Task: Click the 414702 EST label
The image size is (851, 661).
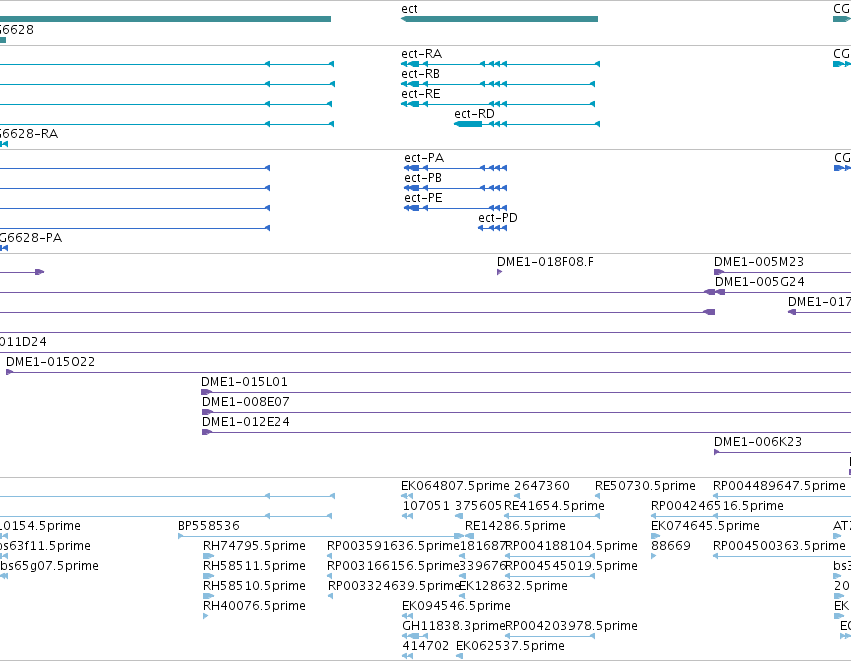Action: [426, 646]
